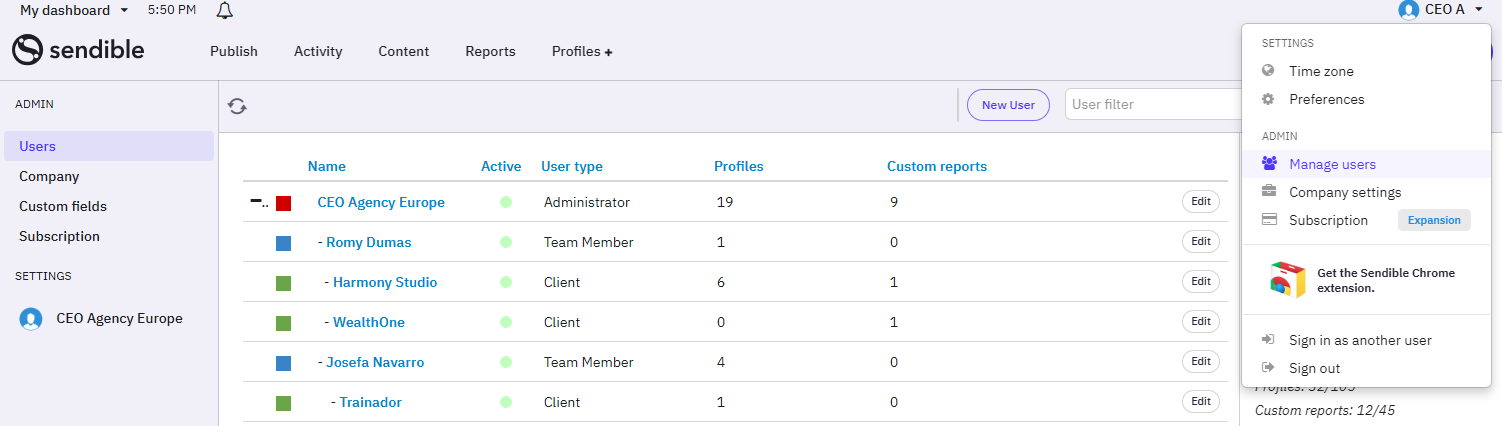1502x426 pixels.
Task: Click the Chrome extension icon
Action: (1287, 280)
